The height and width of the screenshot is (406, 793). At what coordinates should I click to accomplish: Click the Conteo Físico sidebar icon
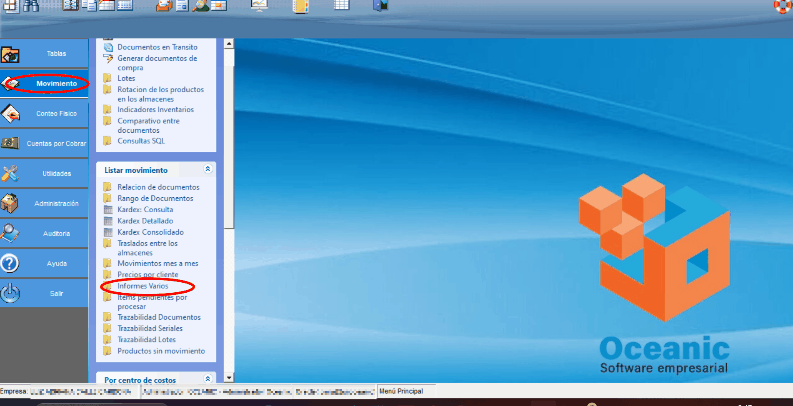coord(11,113)
